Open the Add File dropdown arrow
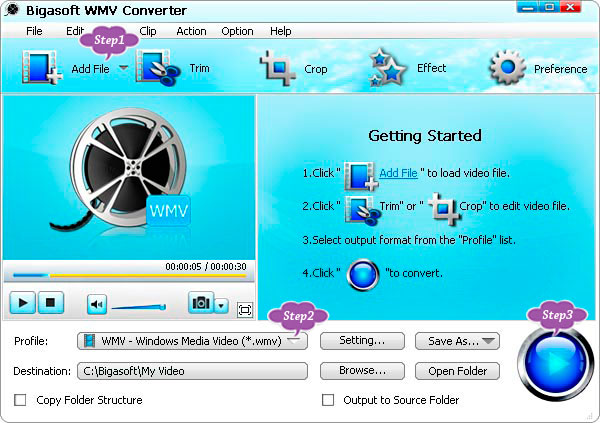The height and width of the screenshot is (423, 600). (123, 68)
